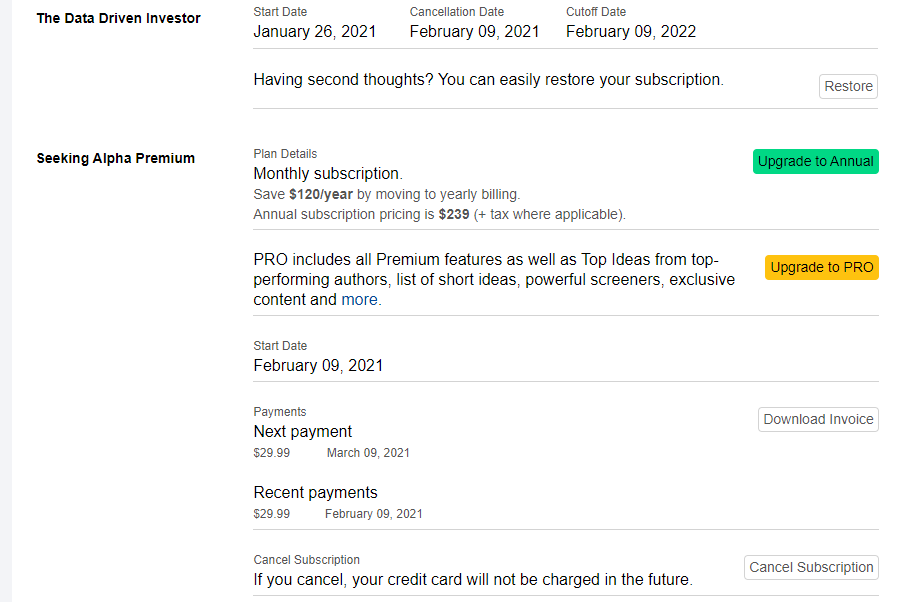This screenshot has width=917, height=602.
Task: Select the Seeking Alpha Premium heading
Action: click(115, 158)
